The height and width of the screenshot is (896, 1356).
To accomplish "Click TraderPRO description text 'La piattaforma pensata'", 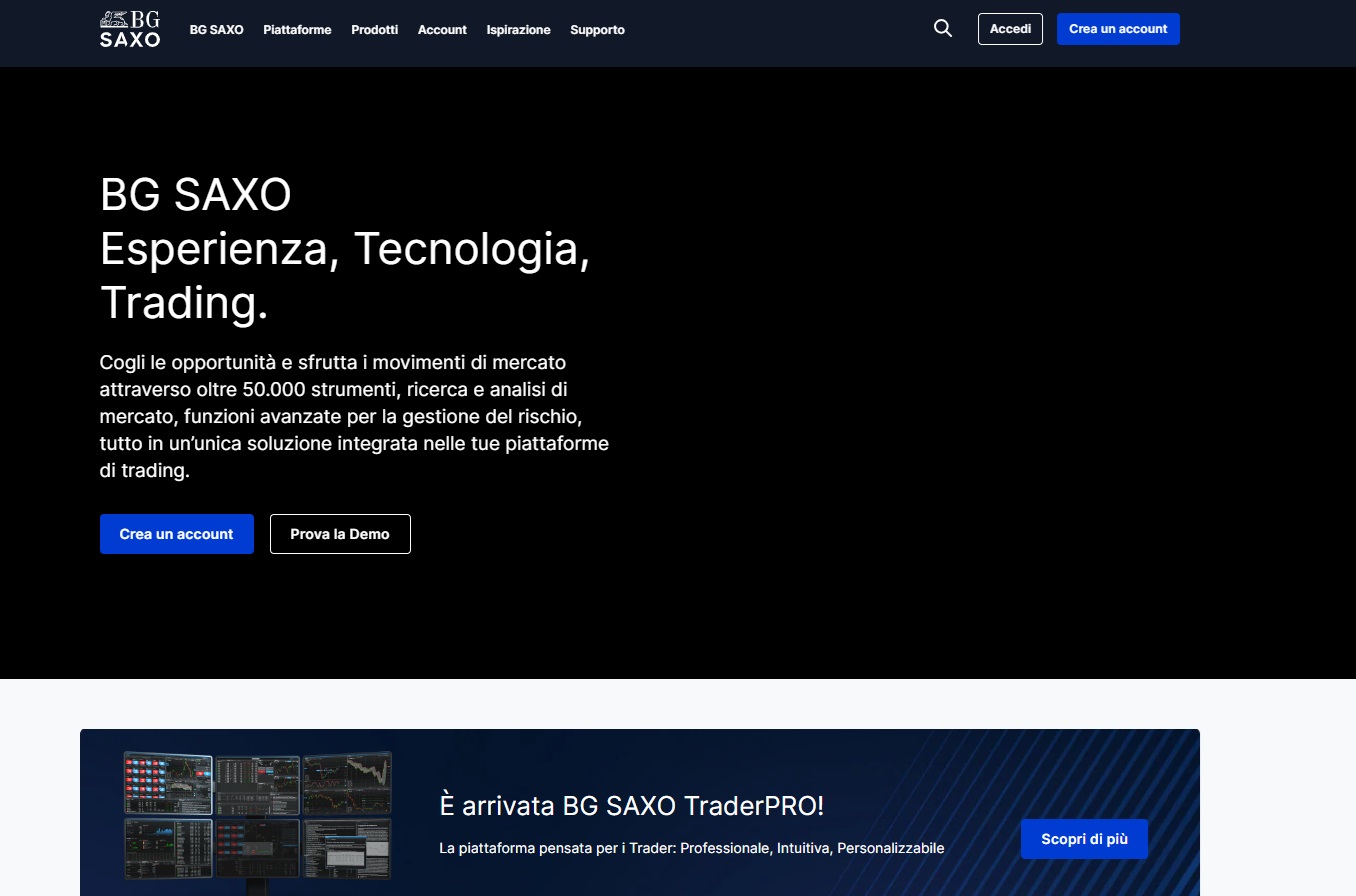I will (692, 848).
